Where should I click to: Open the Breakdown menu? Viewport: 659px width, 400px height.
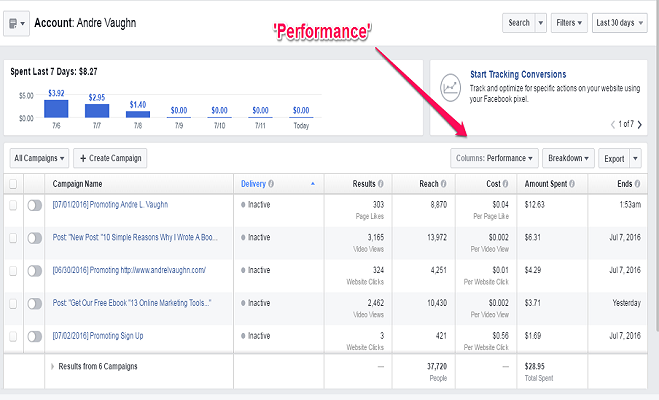pyautogui.click(x=569, y=158)
